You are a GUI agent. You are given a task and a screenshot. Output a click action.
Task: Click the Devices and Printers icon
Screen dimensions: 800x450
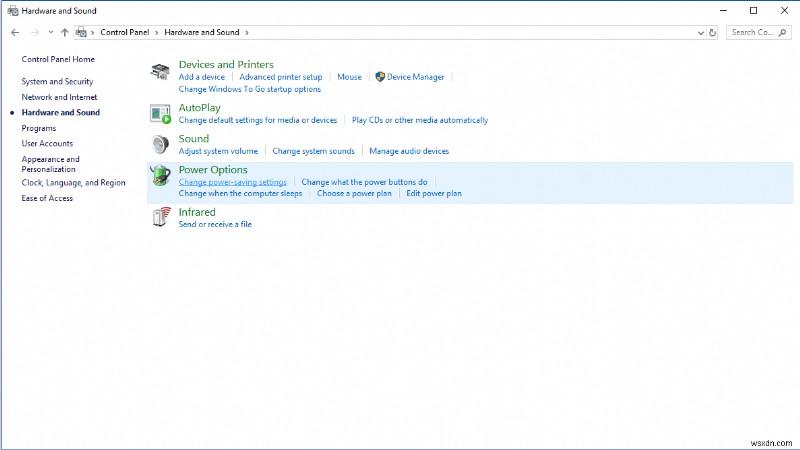(x=160, y=72)
